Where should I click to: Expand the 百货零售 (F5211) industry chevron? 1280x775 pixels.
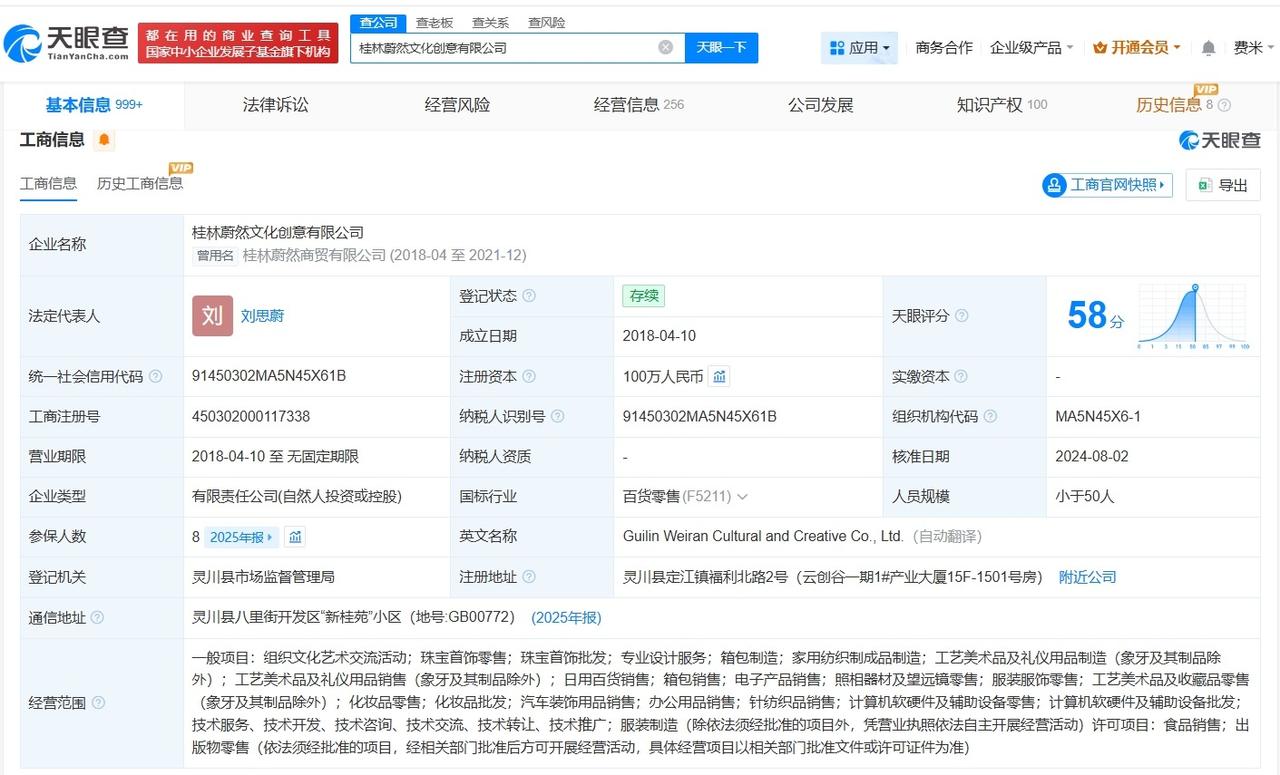[742, 497]
